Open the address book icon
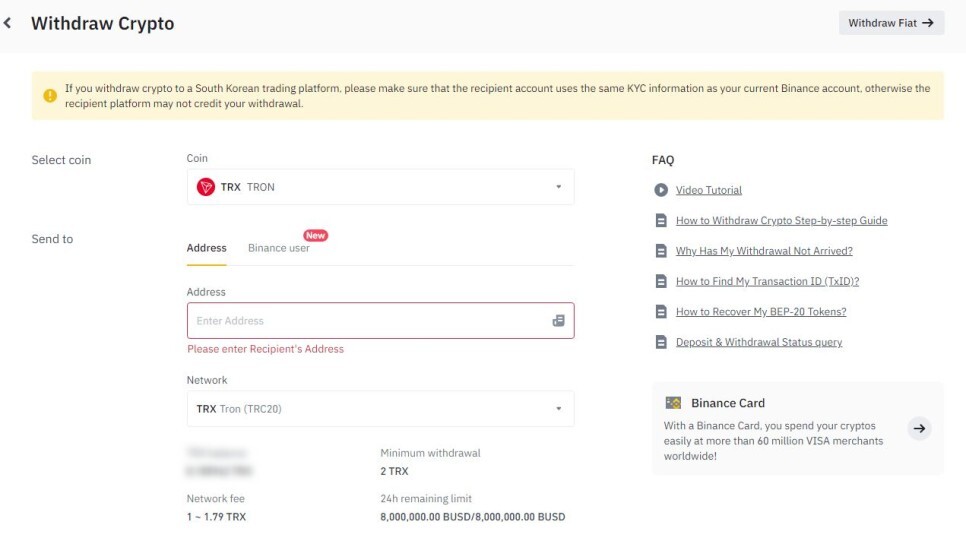The image size is (966, 544). (x=558, y=320)
